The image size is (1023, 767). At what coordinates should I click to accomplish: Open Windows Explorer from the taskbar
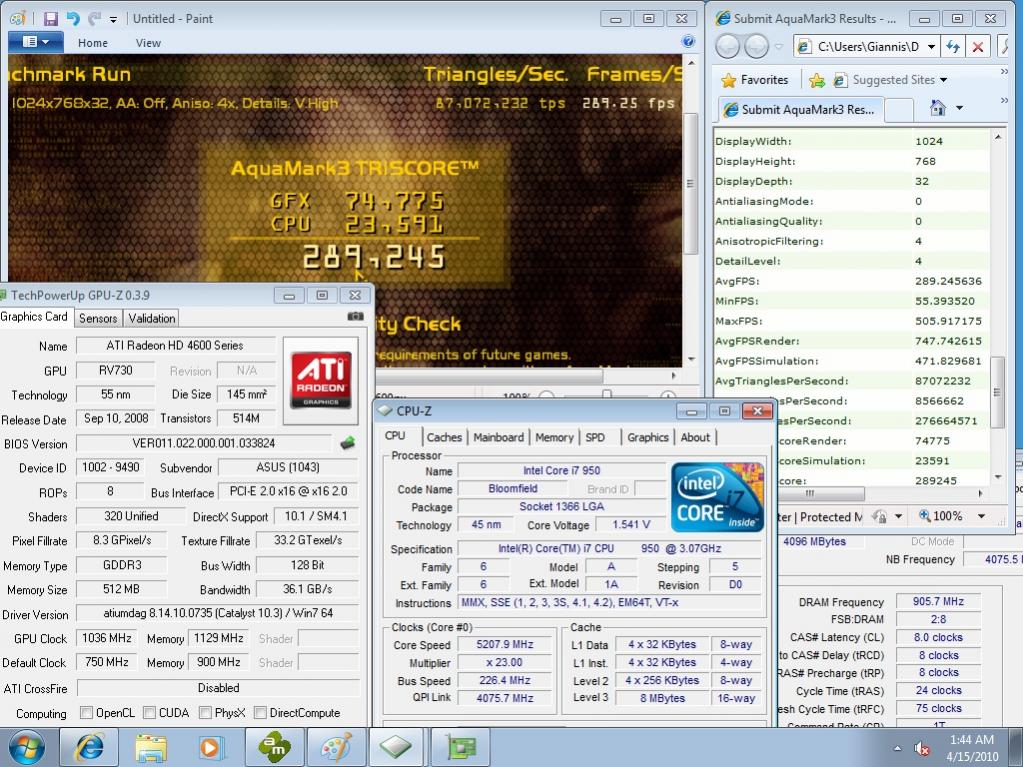point(151,747)
